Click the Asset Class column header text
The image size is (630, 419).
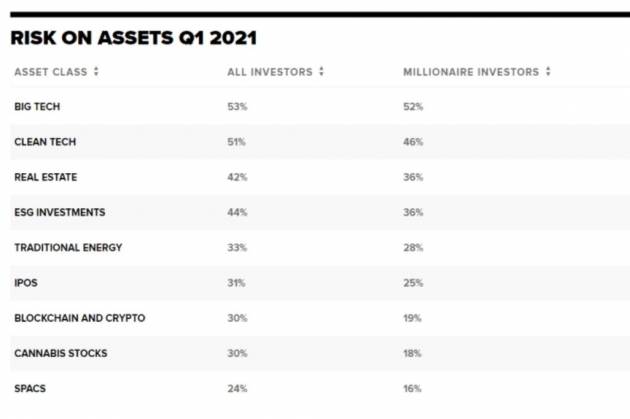tap(51, 72)
